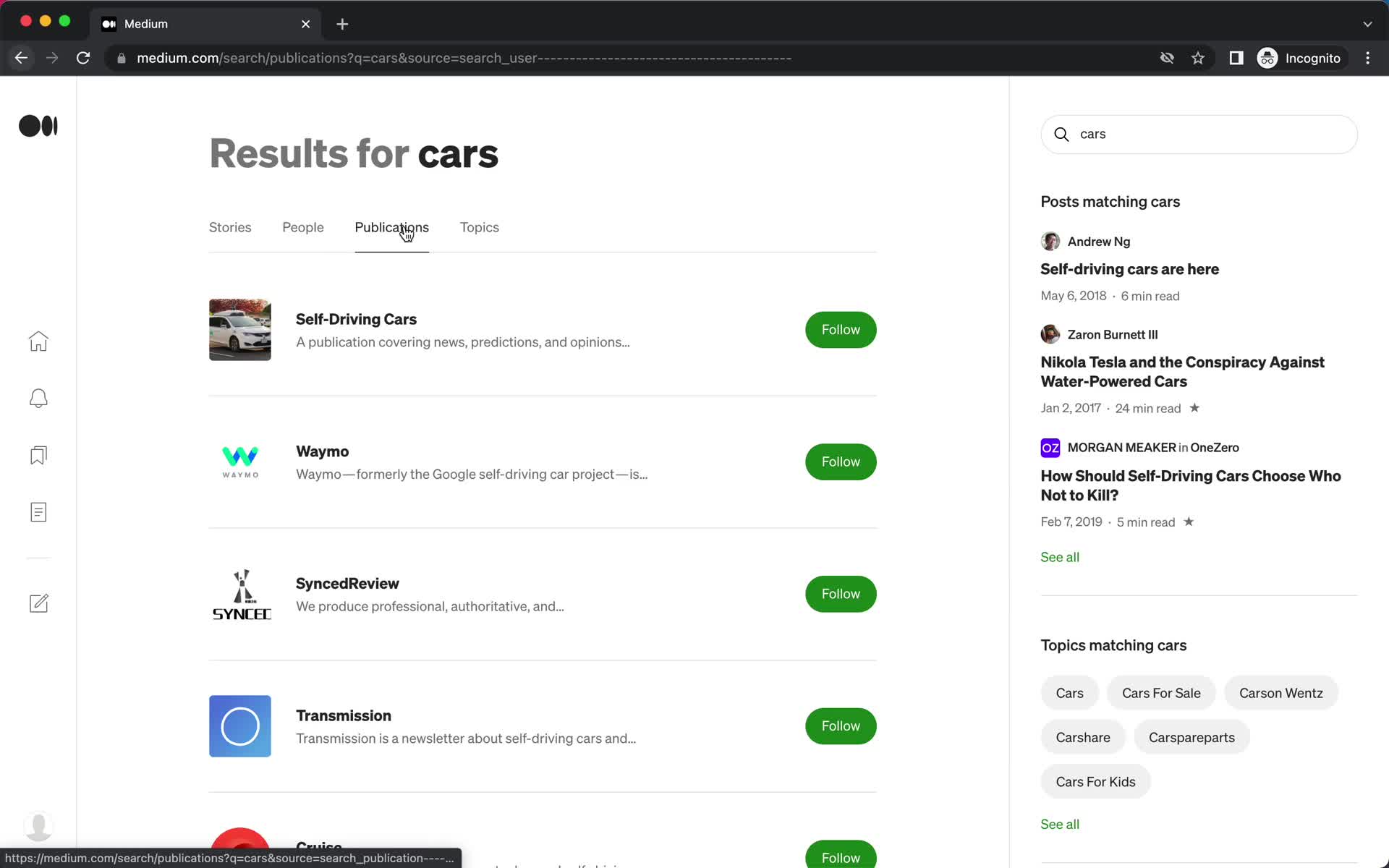Click See all under Topics matching cars

1060,823
